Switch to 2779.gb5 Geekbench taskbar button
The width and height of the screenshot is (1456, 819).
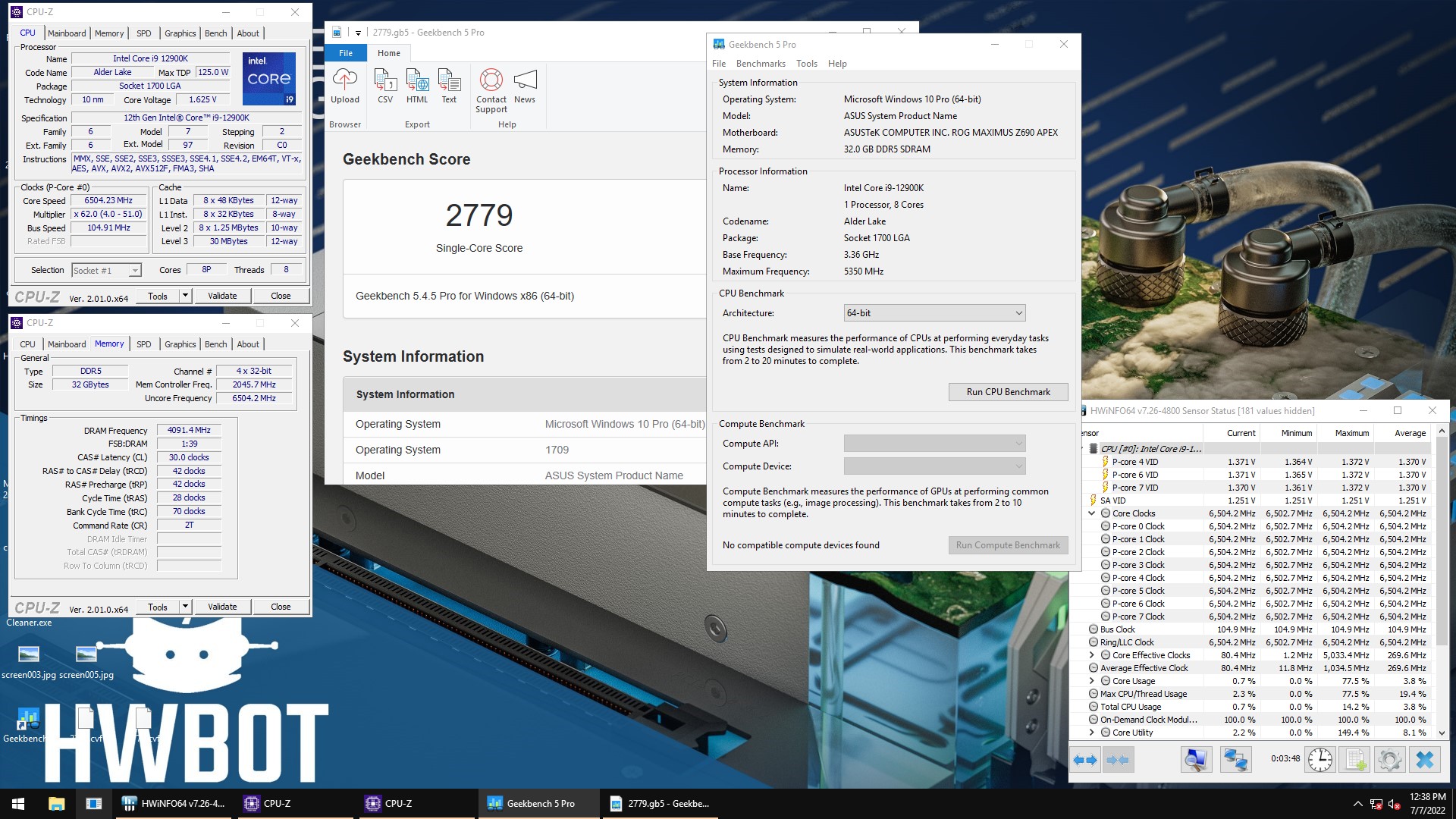point(661,804)
